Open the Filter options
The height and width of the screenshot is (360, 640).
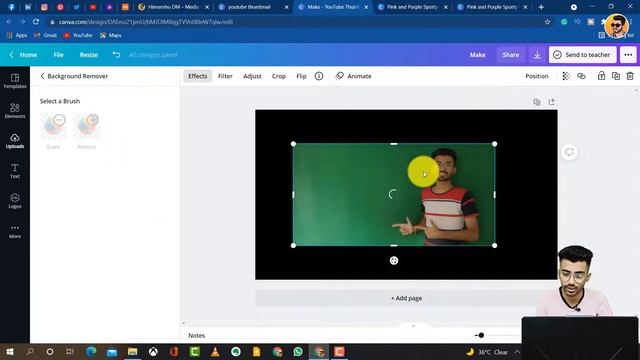point(225,76)
